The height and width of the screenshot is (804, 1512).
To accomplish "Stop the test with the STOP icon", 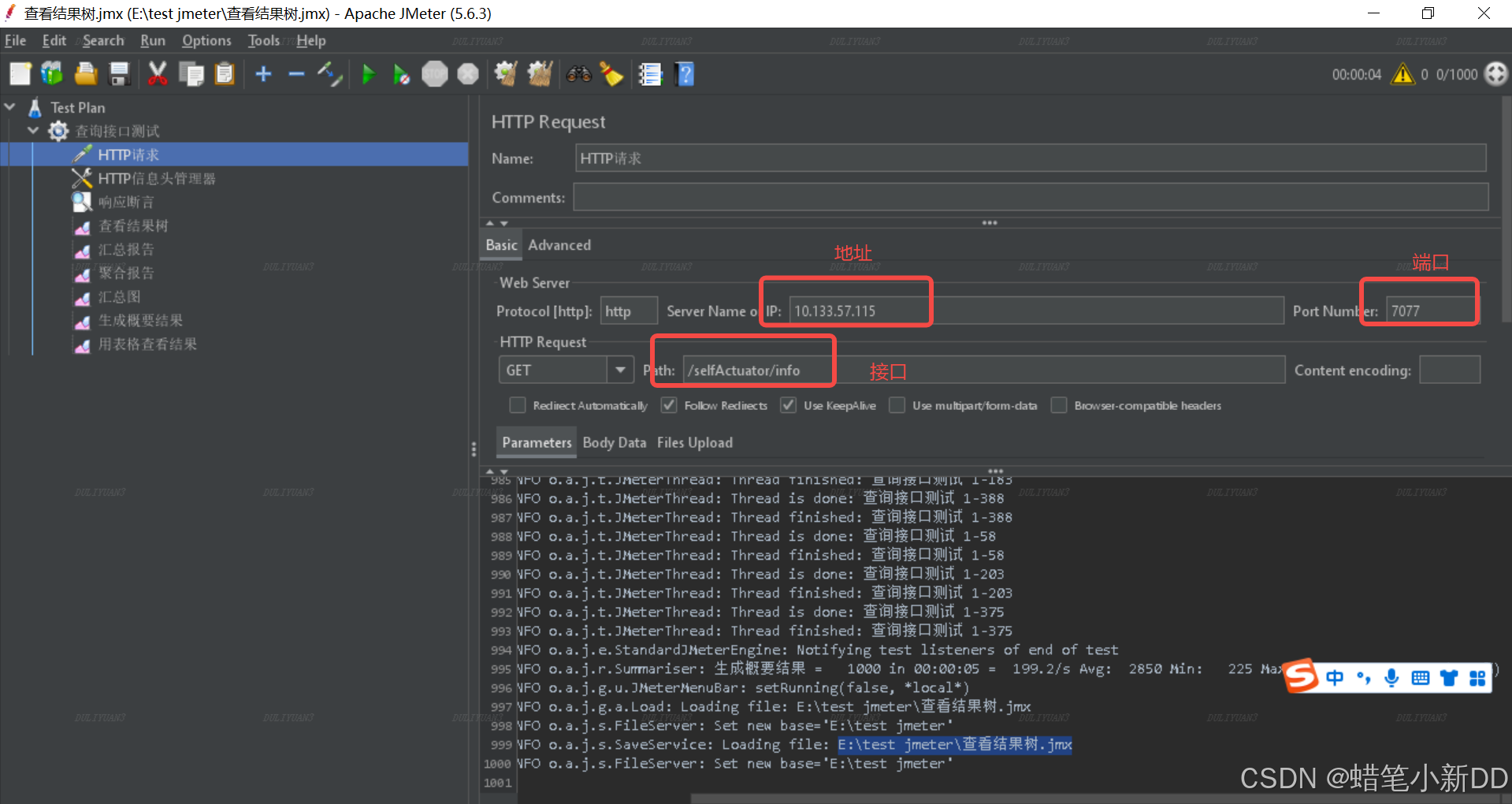I will click(435, 74).
